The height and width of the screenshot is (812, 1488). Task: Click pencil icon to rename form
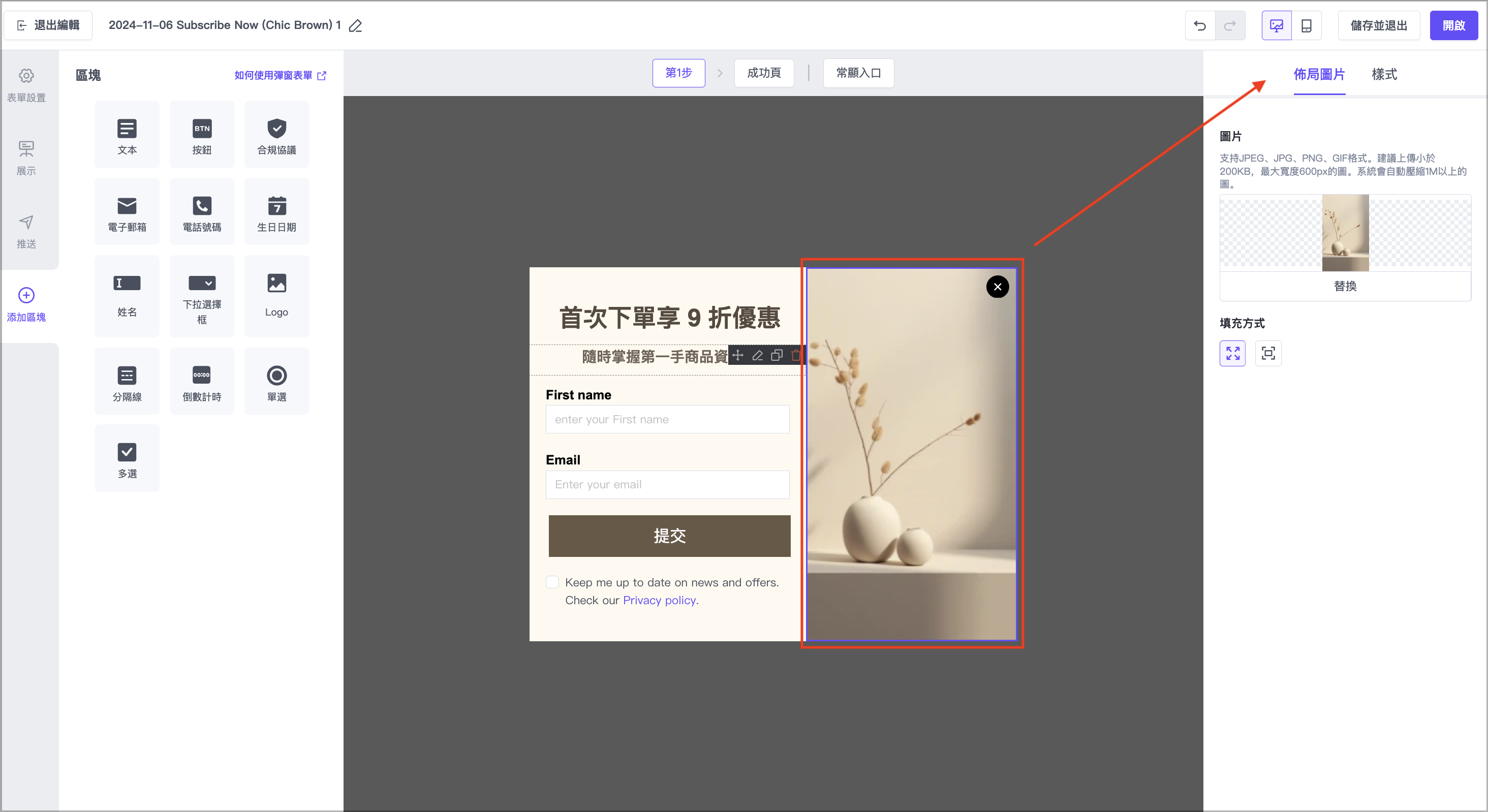pos(356,25)
